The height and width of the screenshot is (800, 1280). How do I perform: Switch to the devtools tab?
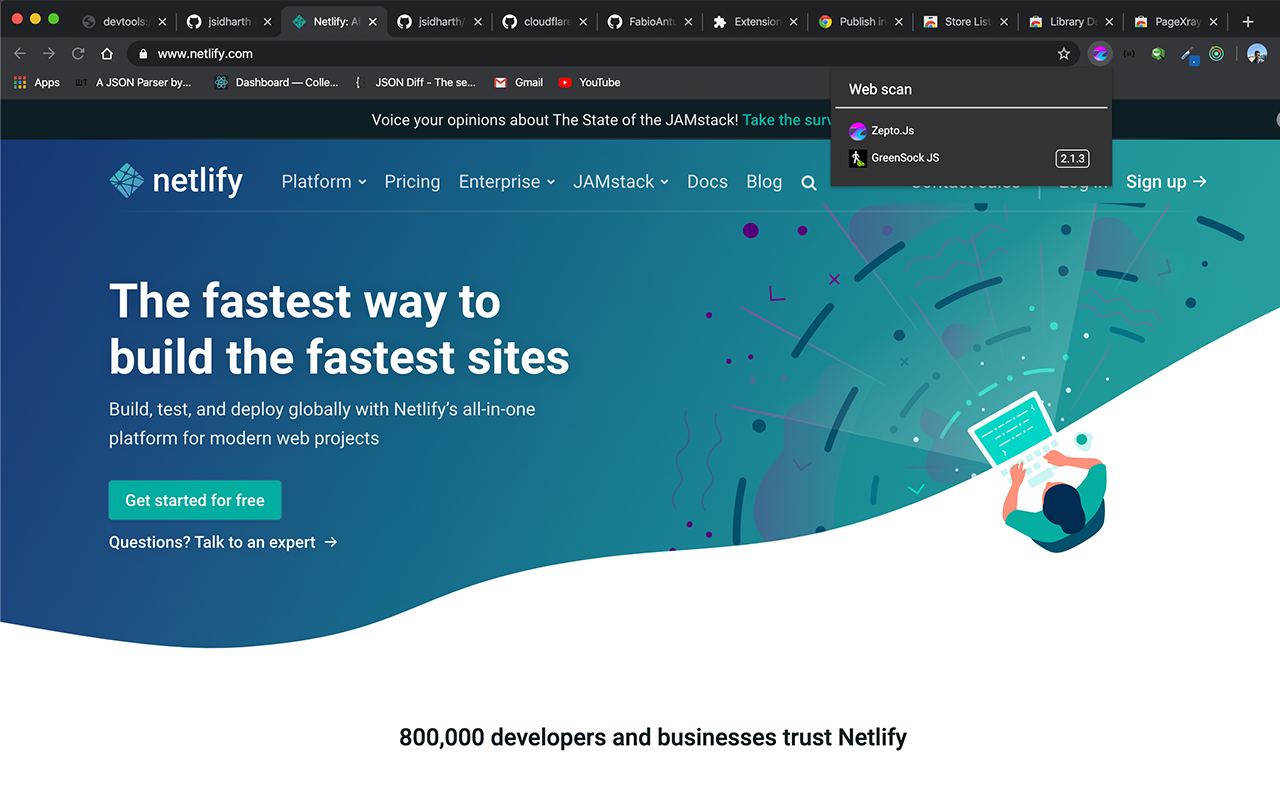tap(125, 21)
